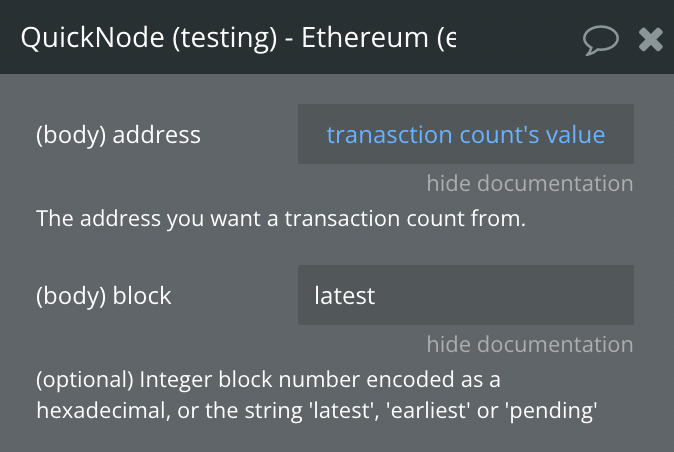Click the address transaction count description text
The height and width of the screenshot is (452, 674).
coord(281,218)
